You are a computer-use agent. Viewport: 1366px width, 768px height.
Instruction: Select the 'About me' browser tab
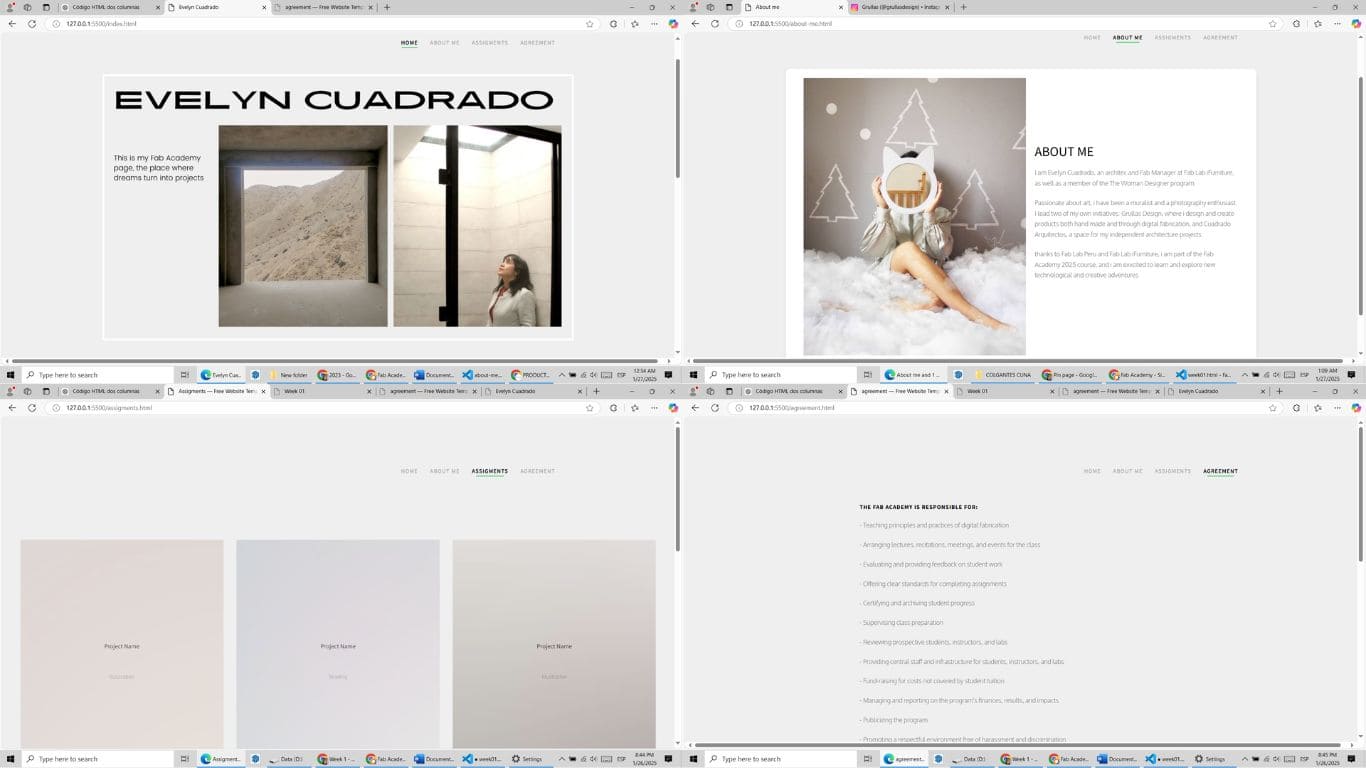pos(792,7)
